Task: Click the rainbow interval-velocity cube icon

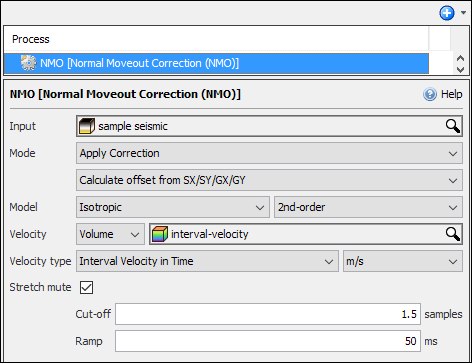Action: pos(160,234)
